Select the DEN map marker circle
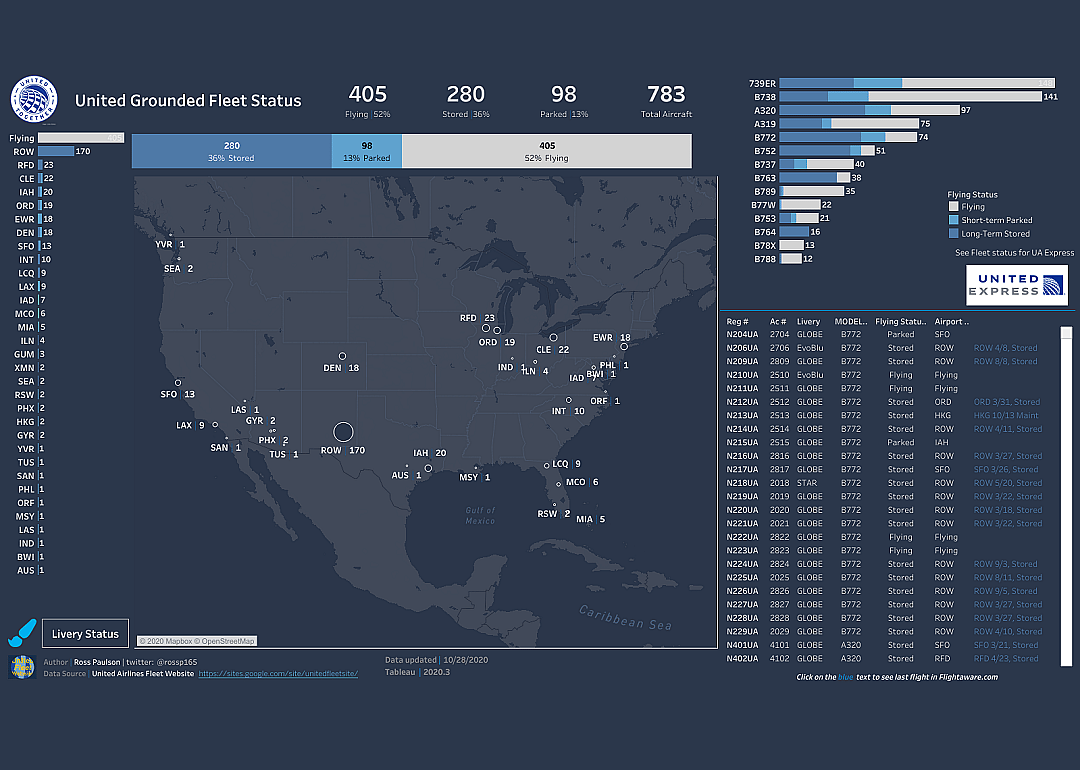The image size is (1080, 770). [x=342, y=356]
